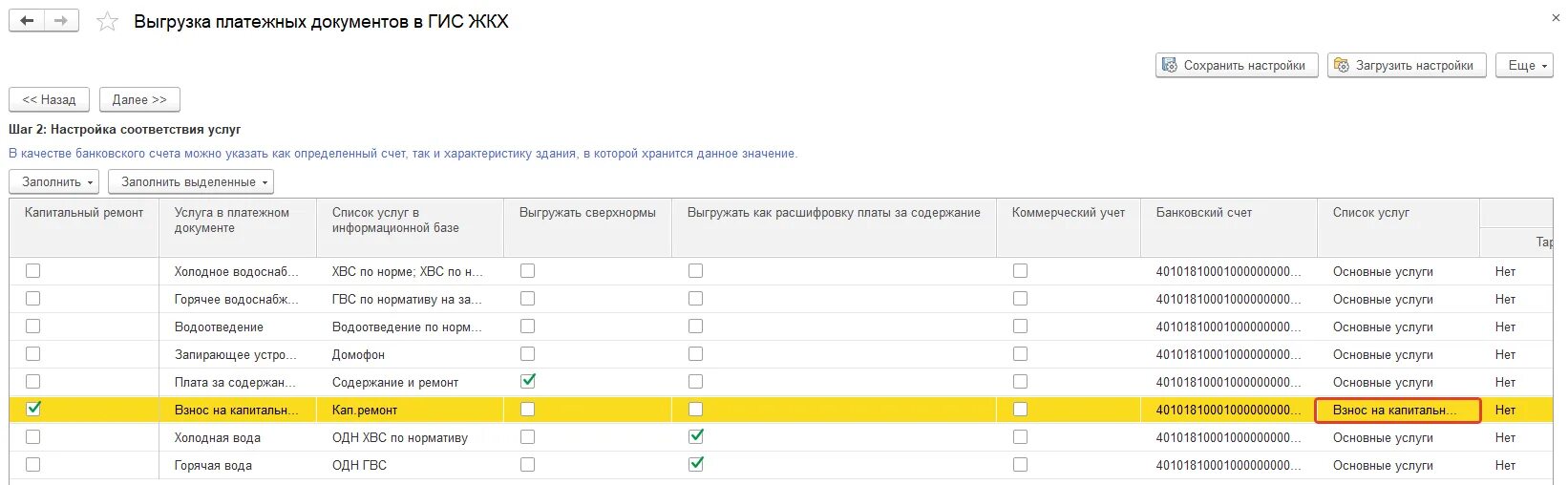Add form to favorites with star icon

(108, 22)
